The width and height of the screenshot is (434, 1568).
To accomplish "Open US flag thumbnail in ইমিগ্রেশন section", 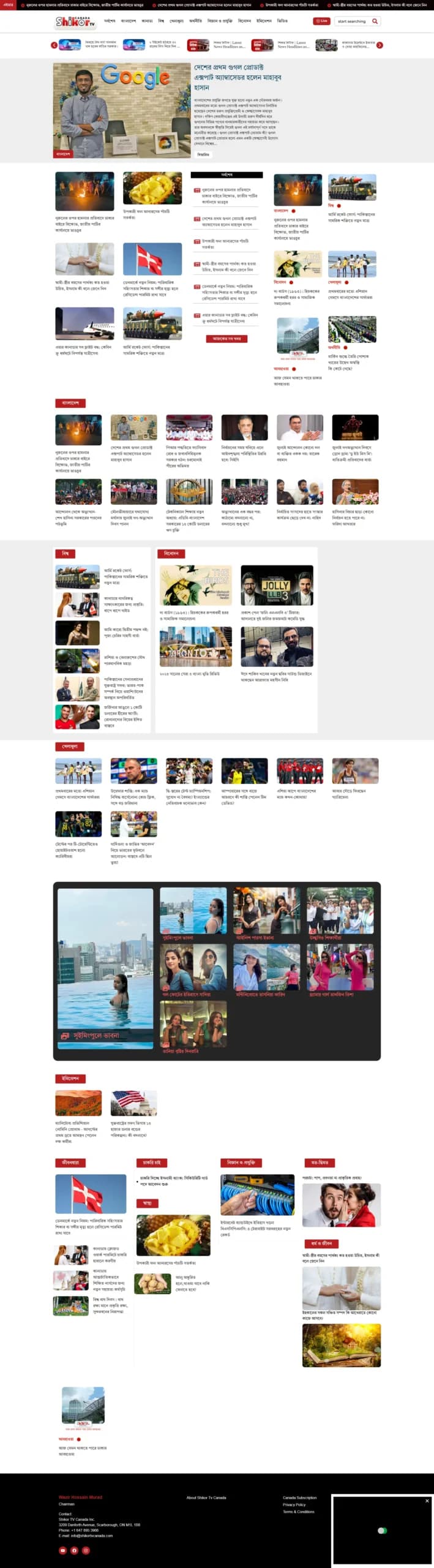I will 133,1102.
